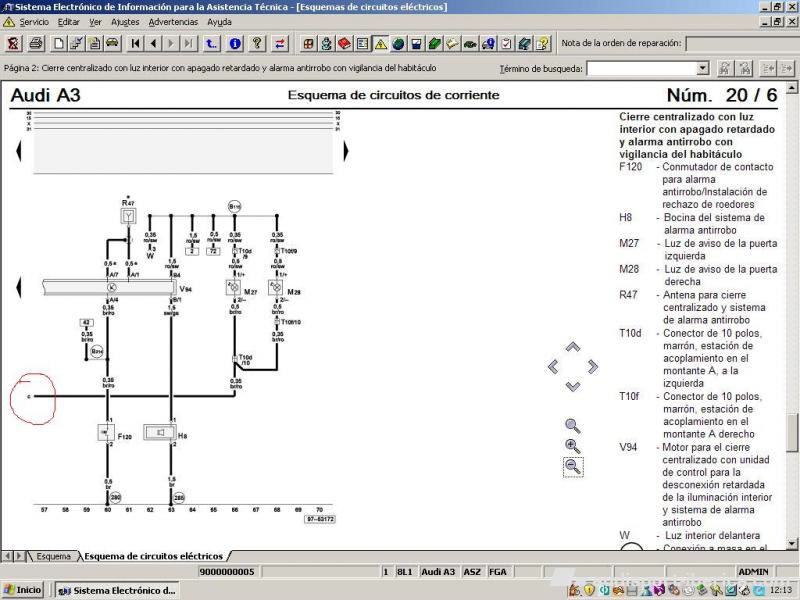Click the left arrow beside V94 component bar
The height and width of the screenshot is (600, 800).
click(19, 287)
